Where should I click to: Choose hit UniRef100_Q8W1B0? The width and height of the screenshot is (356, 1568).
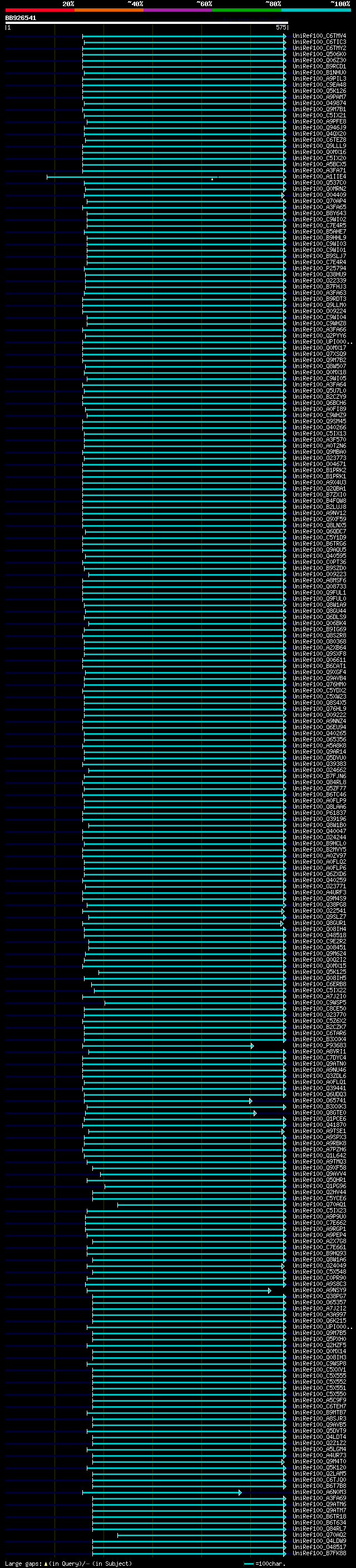(319, 825)
